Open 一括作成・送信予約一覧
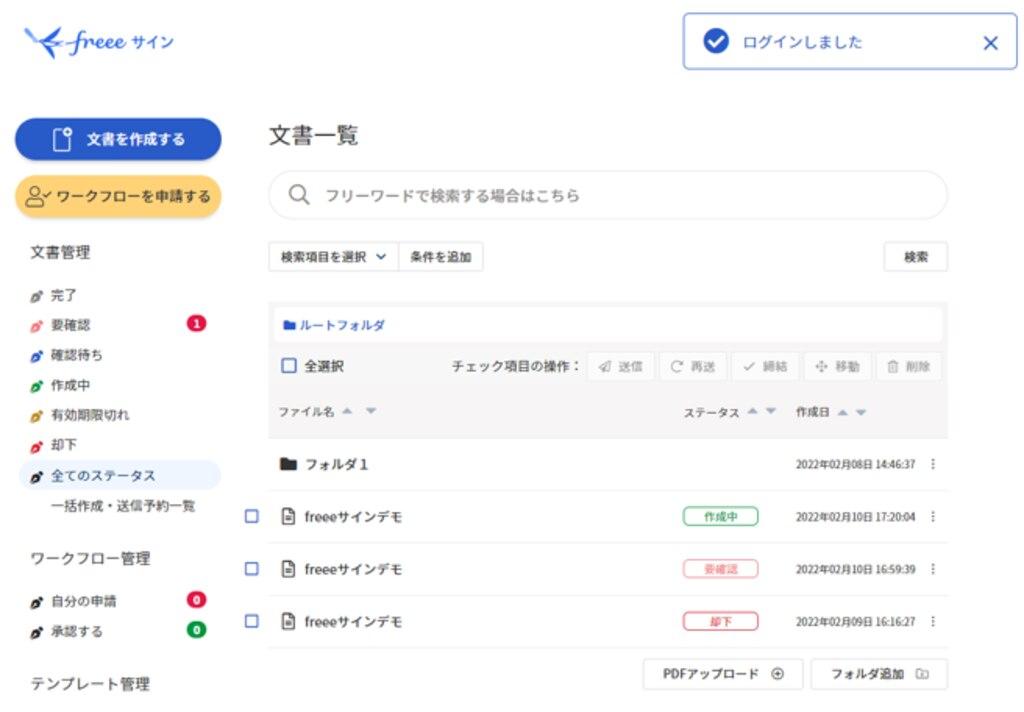The height and width of the screenshot is (712, 1024). tap(123, 506)
